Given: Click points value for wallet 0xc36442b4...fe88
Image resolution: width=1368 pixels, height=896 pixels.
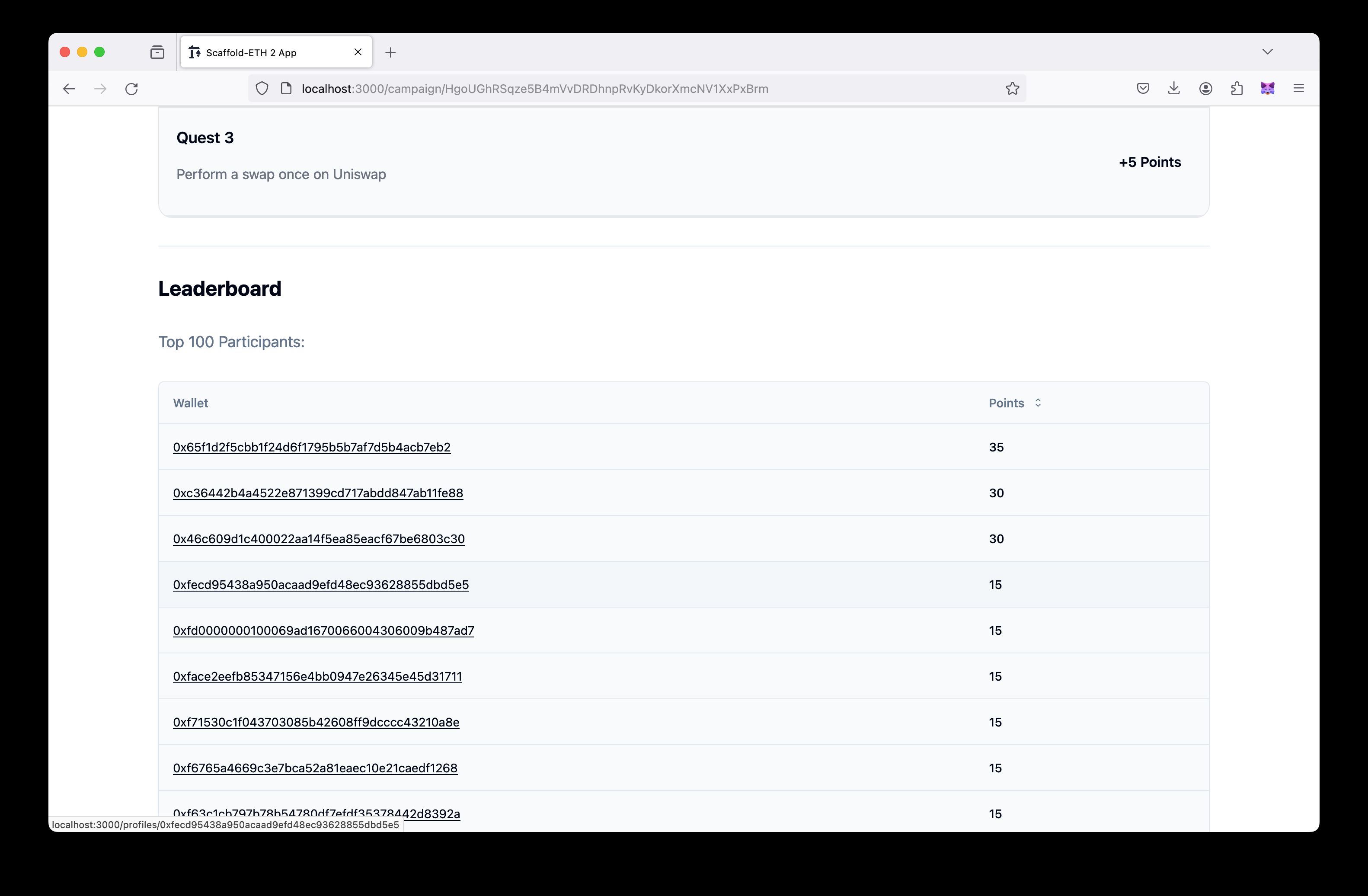Looking at the screenshot, I should pos(996,493).
